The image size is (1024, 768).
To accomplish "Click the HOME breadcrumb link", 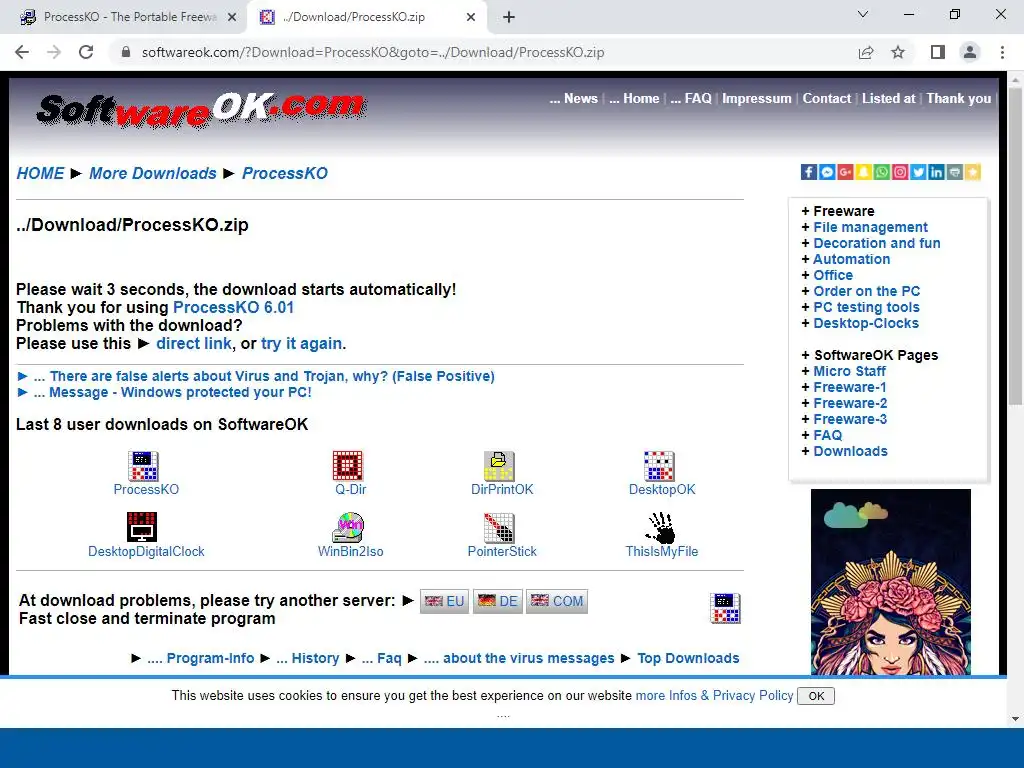I will click(x=40, y=173).
